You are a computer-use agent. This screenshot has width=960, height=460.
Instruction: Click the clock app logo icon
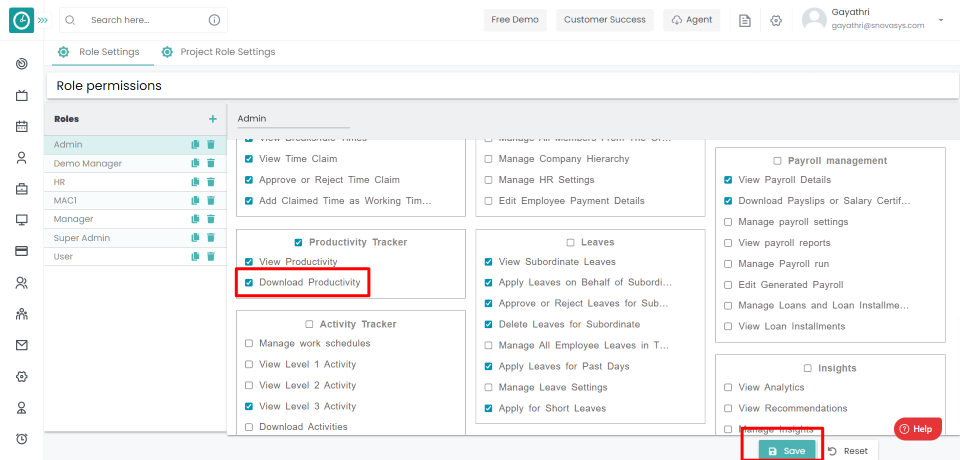click(21, 20)
